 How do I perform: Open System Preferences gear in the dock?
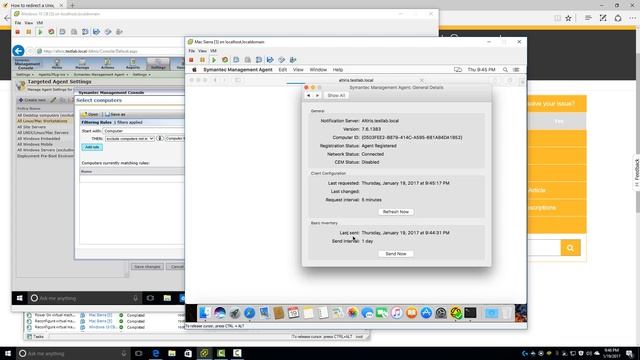(441, 313)
